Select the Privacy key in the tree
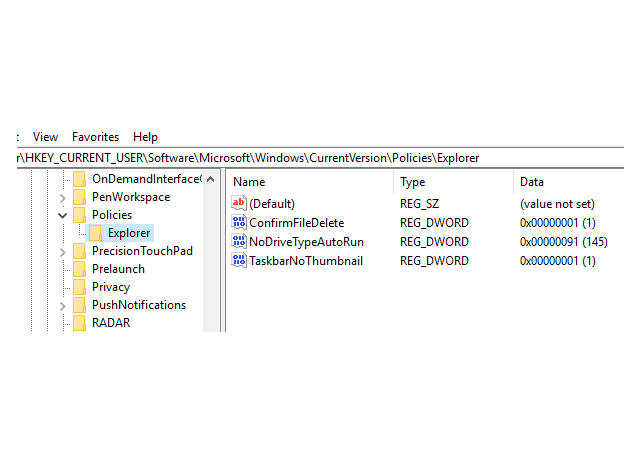640x460 pixels. click(111, 287)
